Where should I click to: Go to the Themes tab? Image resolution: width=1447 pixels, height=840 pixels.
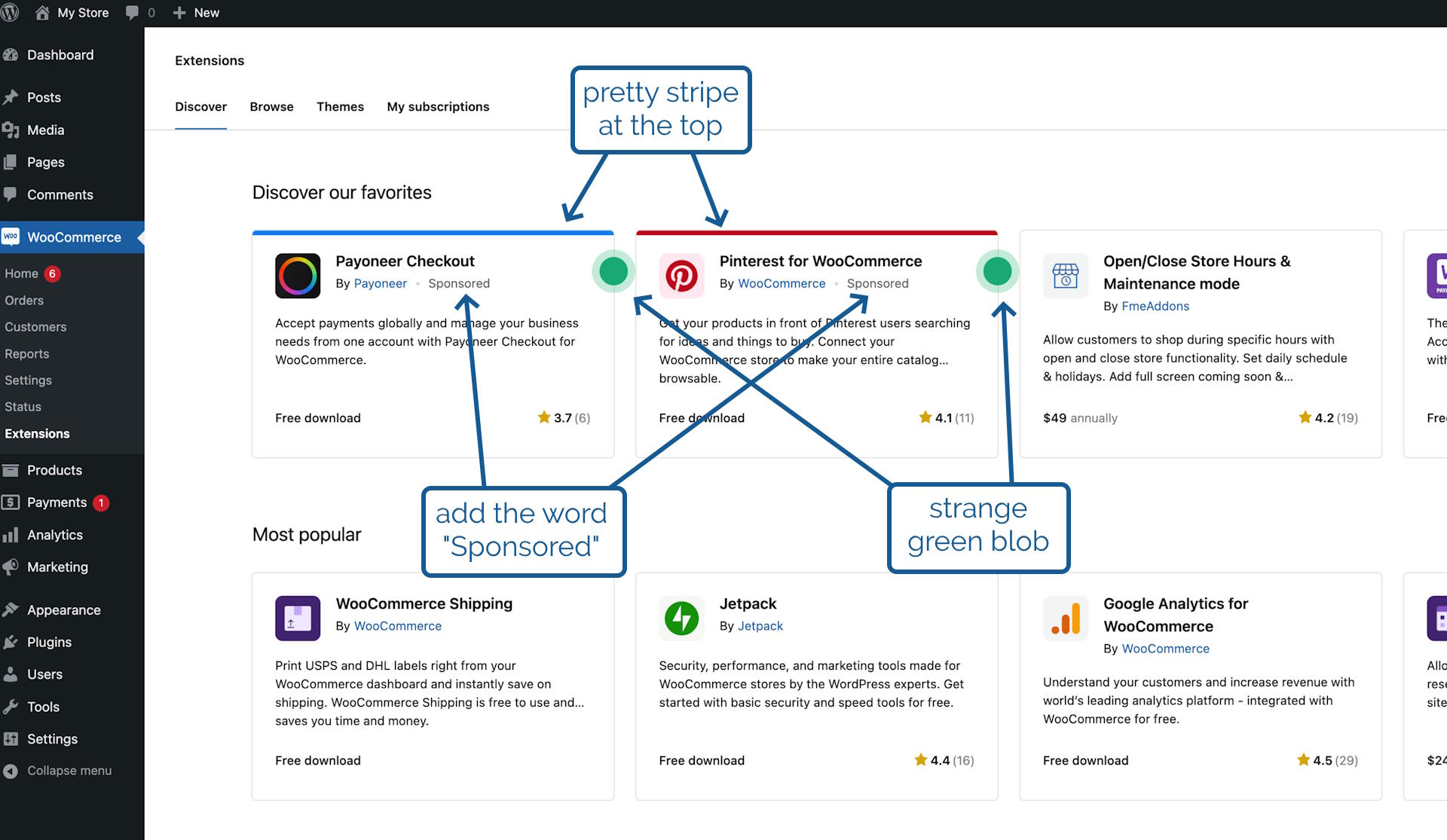340,107
